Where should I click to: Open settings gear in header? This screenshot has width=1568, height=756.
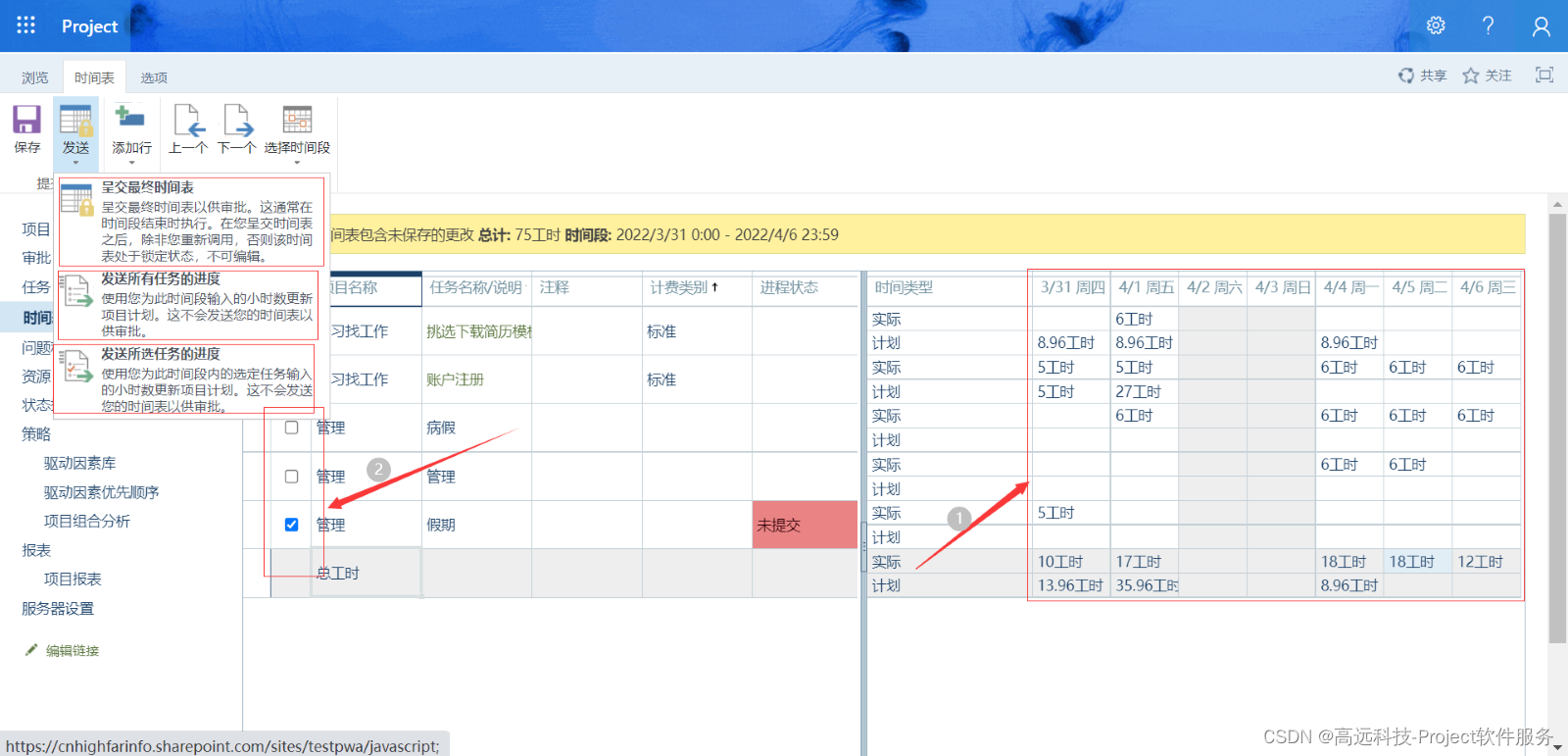(1436, 25)
